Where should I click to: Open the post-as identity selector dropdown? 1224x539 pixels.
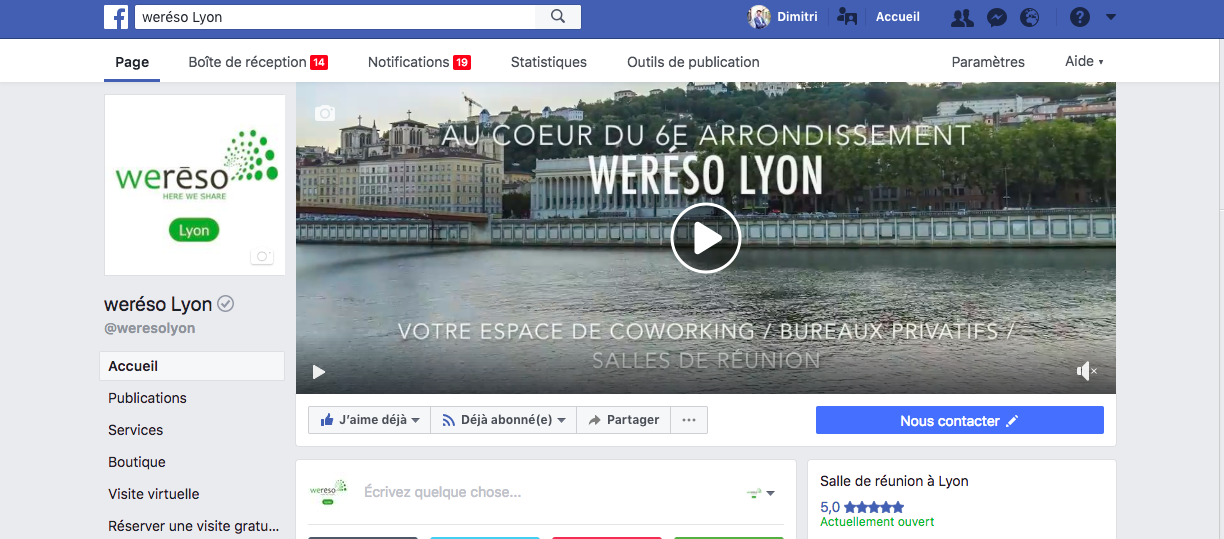pos(760,493)
